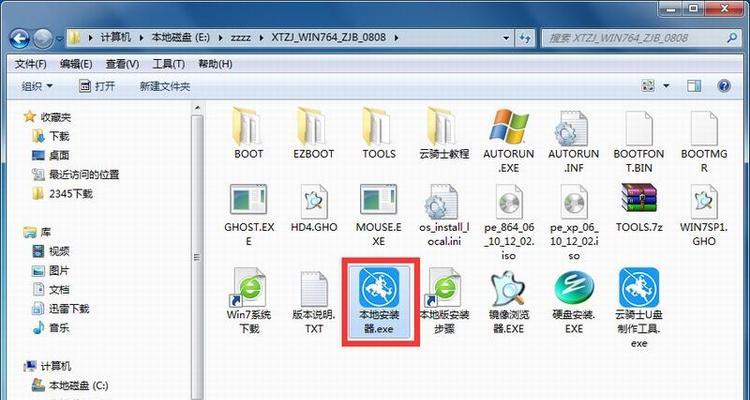Click the Back navigation arrow

[x=20, y=38]
